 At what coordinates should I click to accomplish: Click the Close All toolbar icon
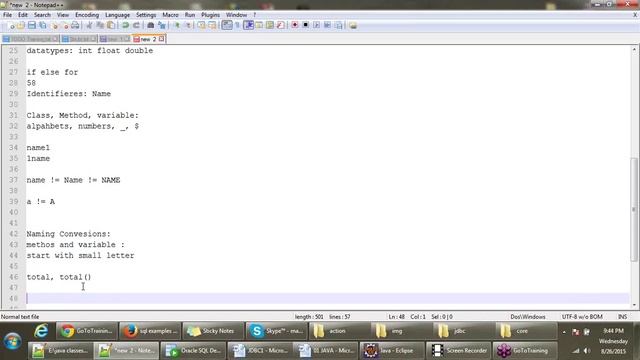click(x=65, y=25)
